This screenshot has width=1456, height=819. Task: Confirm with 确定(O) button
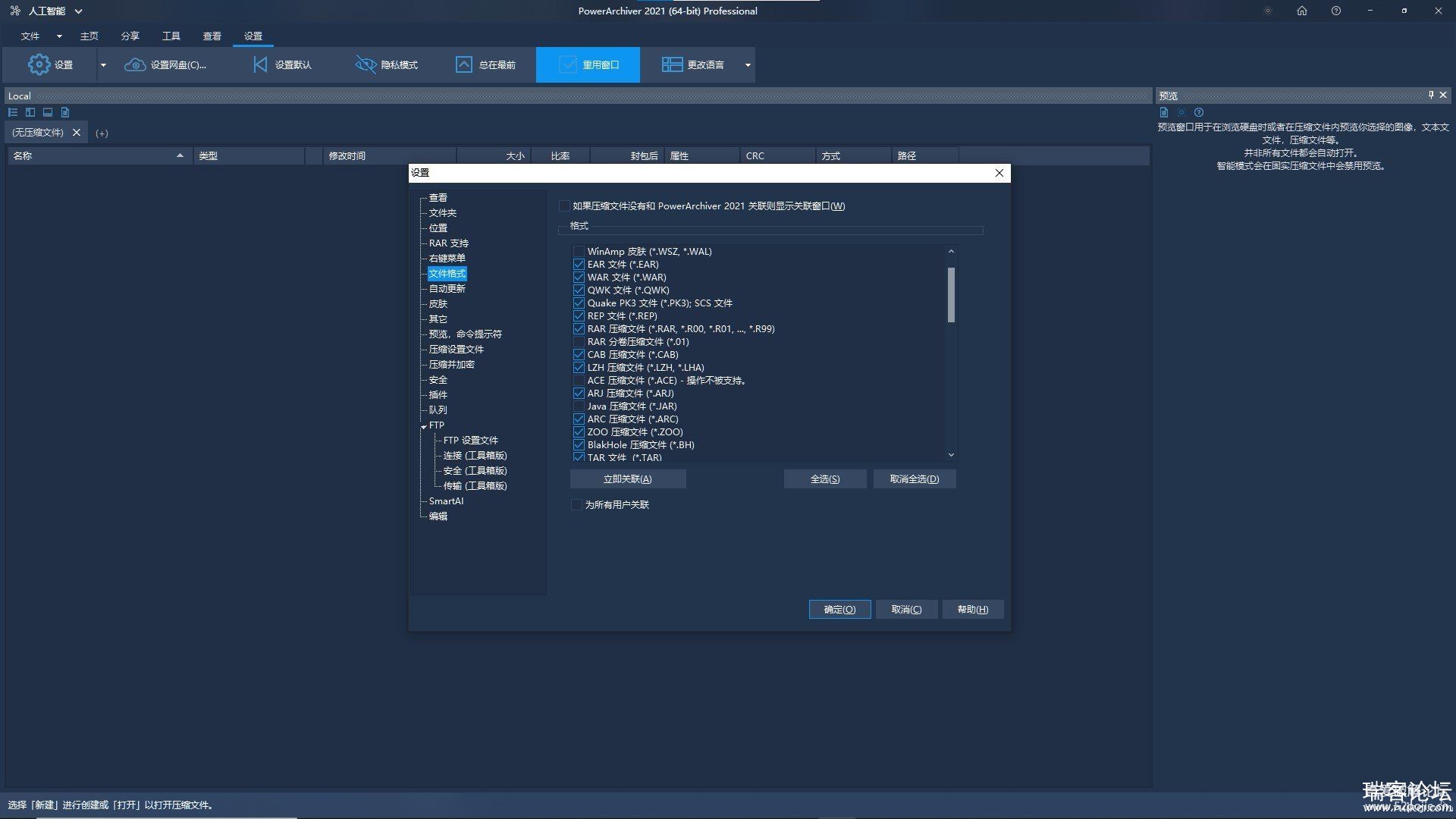[x=839, y=609]
